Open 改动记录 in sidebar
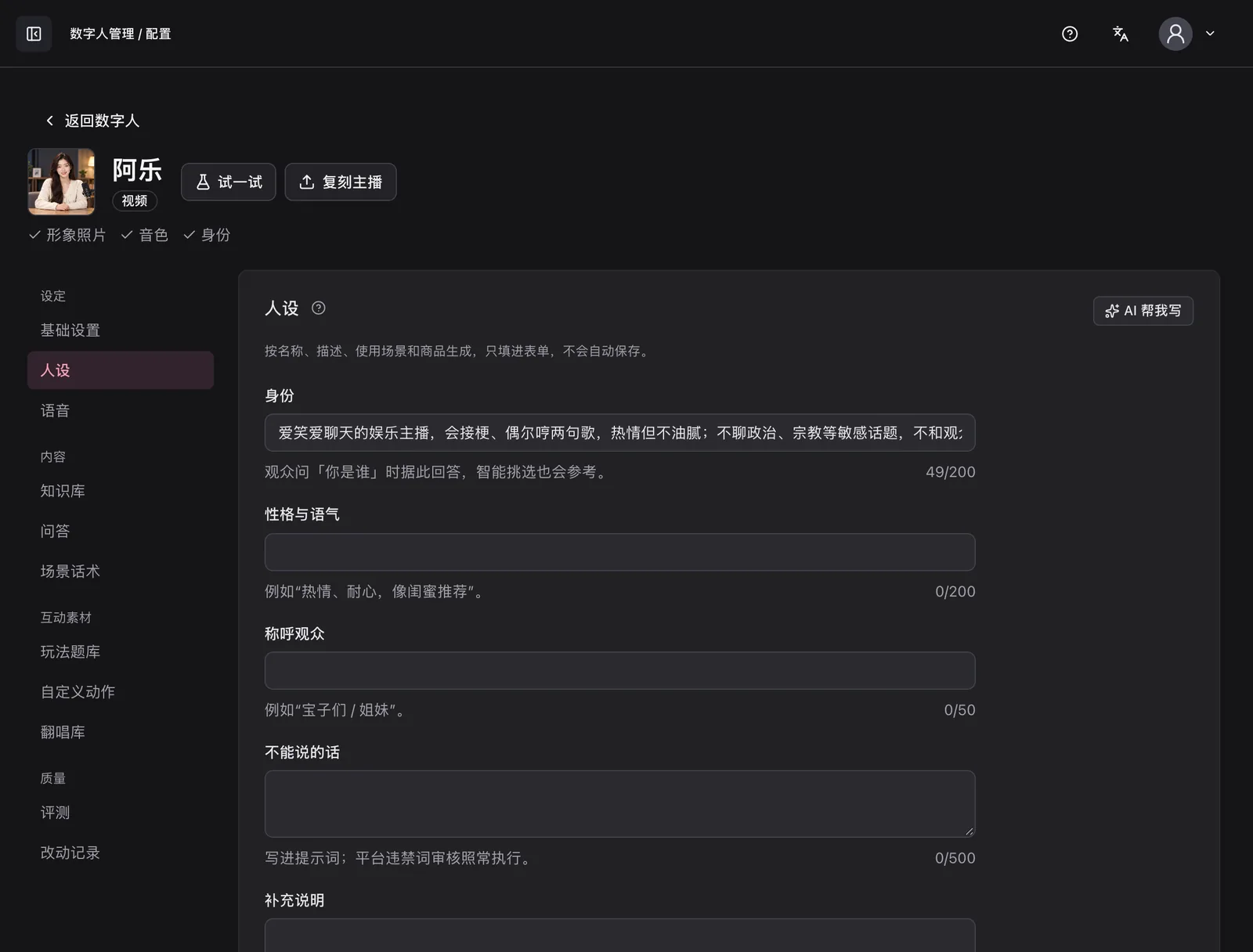The height and width of the screenshot is (952, 1253). pyautogui.click(x=121, y=853)
